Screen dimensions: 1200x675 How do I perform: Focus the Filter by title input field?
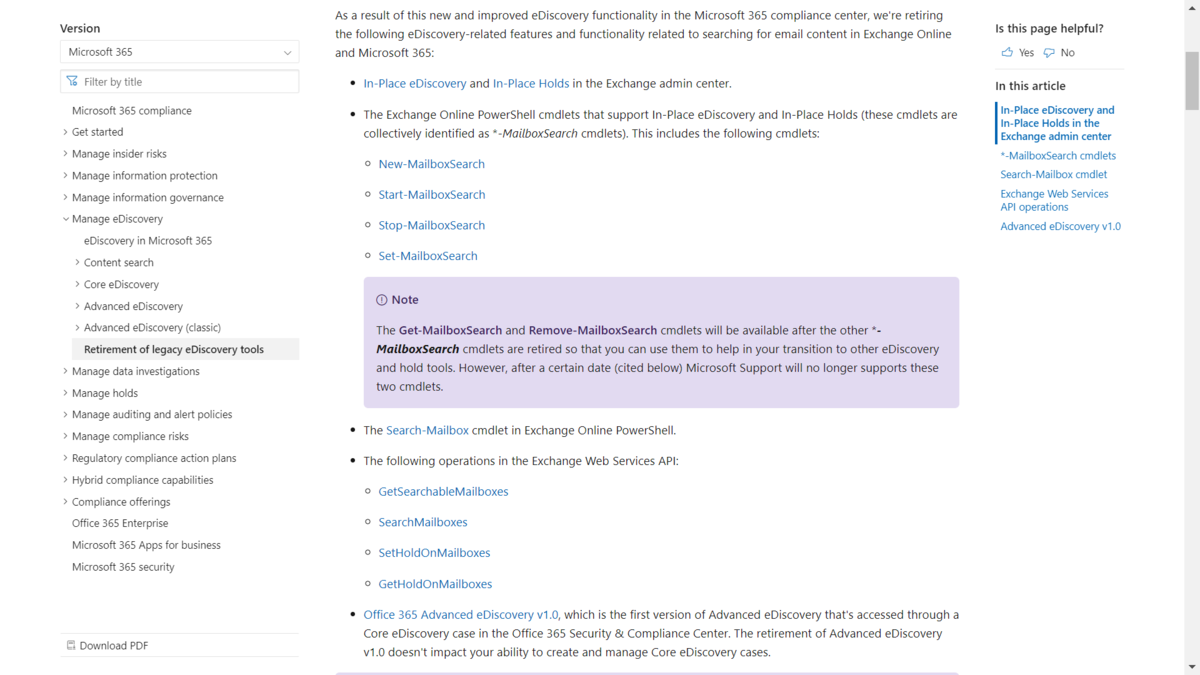(179, 81)
